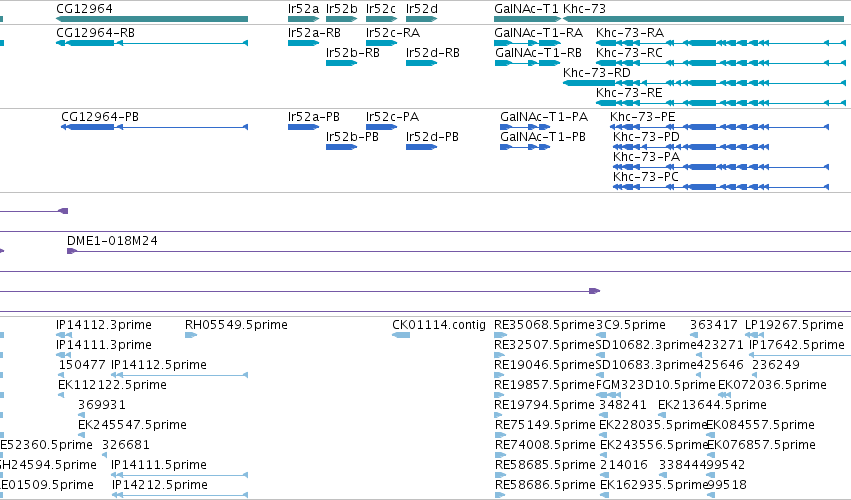Select EST RE74008.5prime

545,445
